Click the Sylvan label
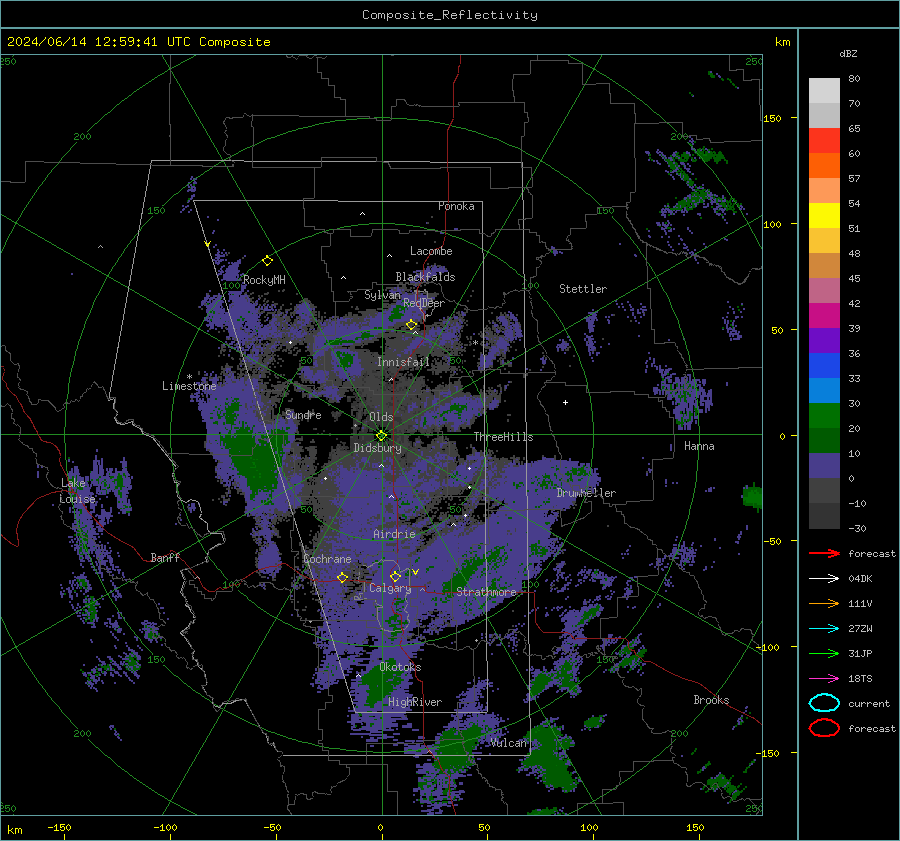The height and width of the screenshot is (841, 900). [x=382, y=295]
